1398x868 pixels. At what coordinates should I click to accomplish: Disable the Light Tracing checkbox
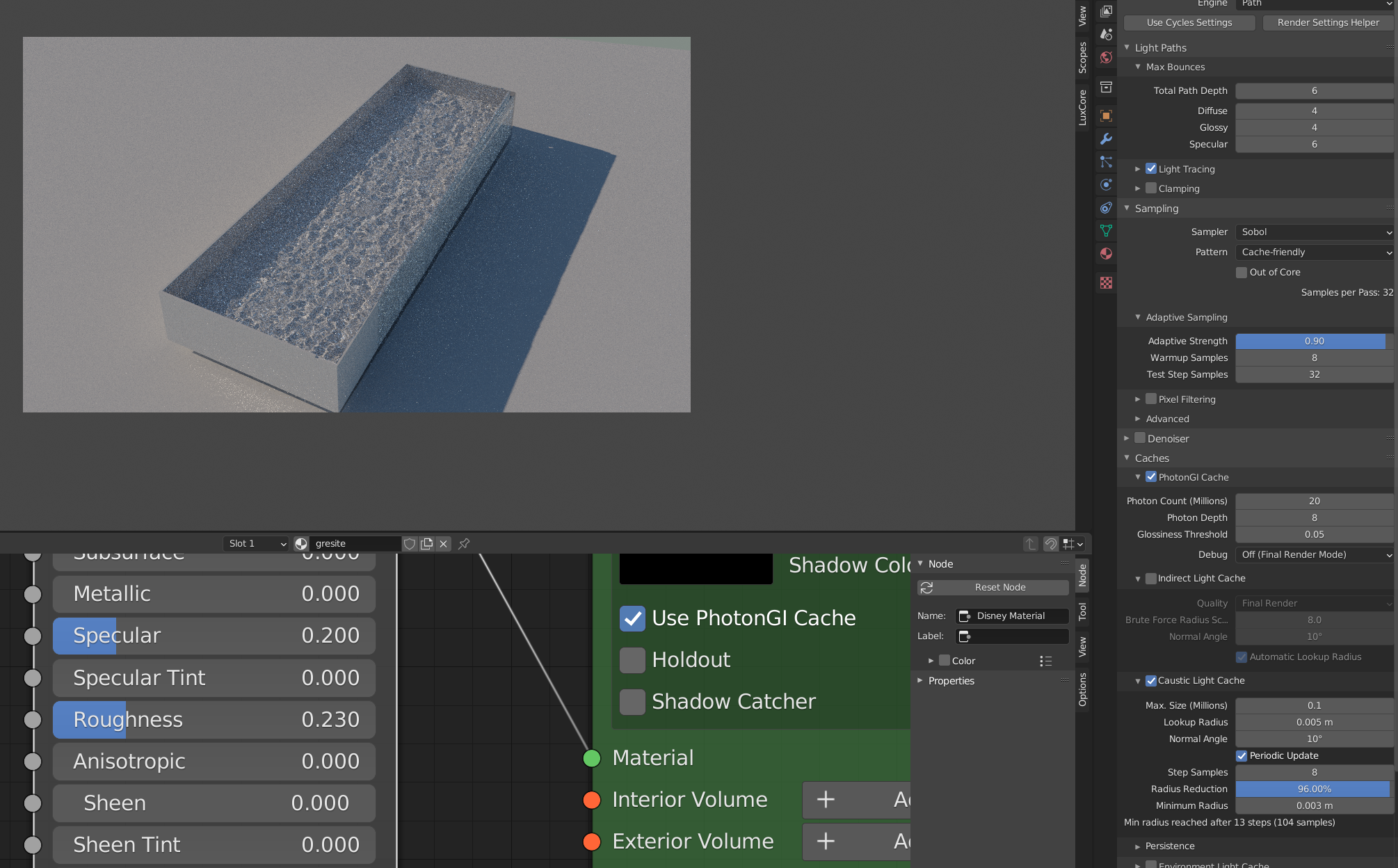point(1151,169)
